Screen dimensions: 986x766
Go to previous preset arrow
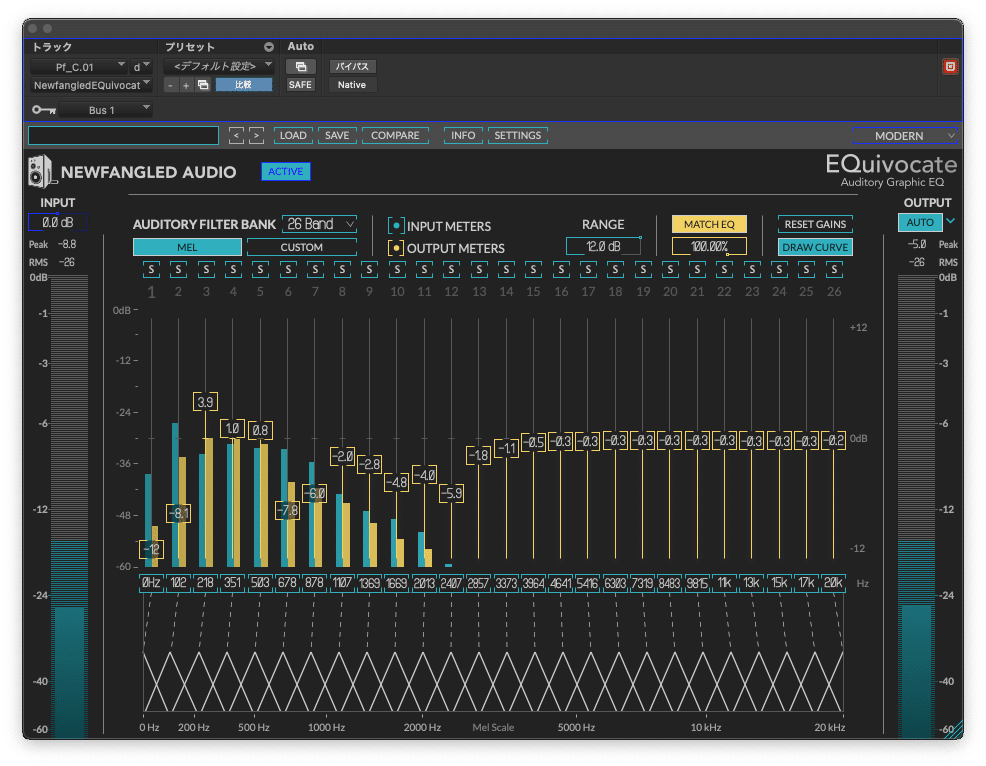coord(236,135)
